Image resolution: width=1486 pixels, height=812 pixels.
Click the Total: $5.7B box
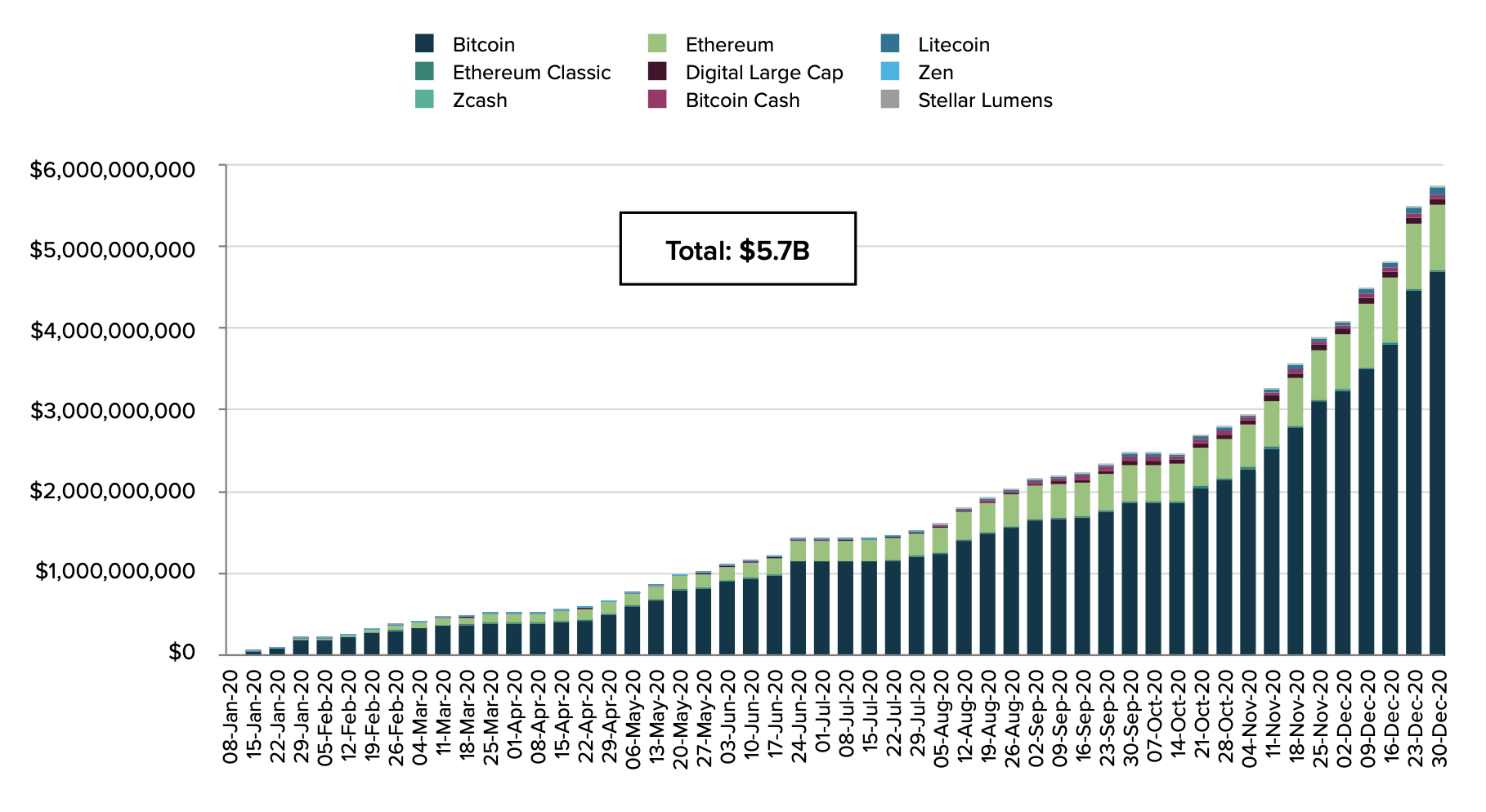click(737, 249)
